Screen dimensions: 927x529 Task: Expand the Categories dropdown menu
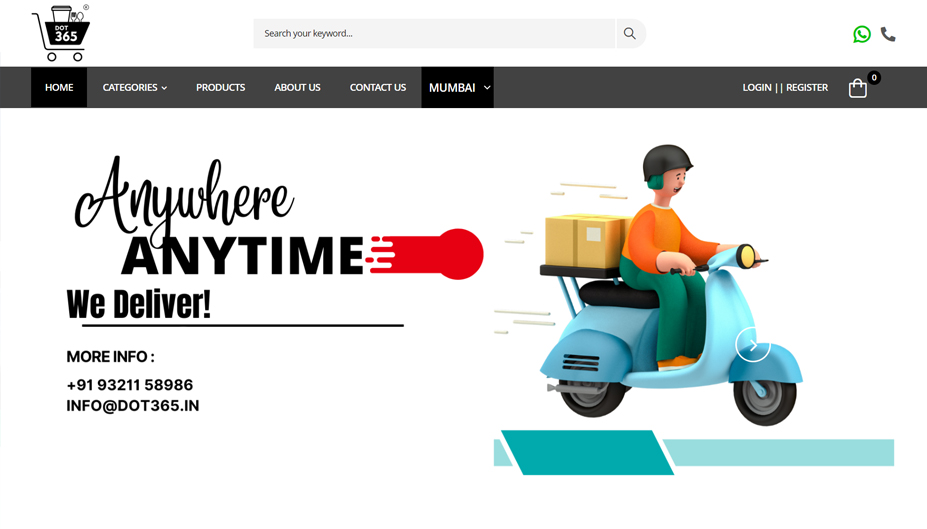click(135, 87)
